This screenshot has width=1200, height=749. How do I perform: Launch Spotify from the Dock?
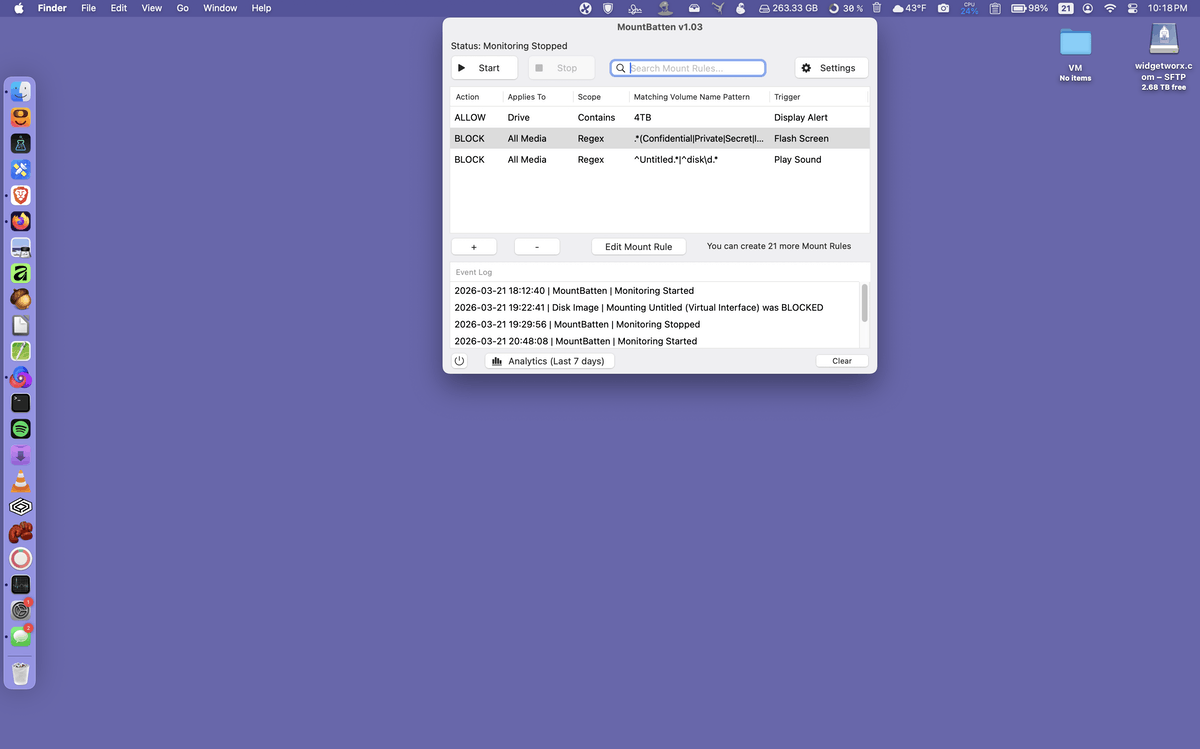coord(21,429)
